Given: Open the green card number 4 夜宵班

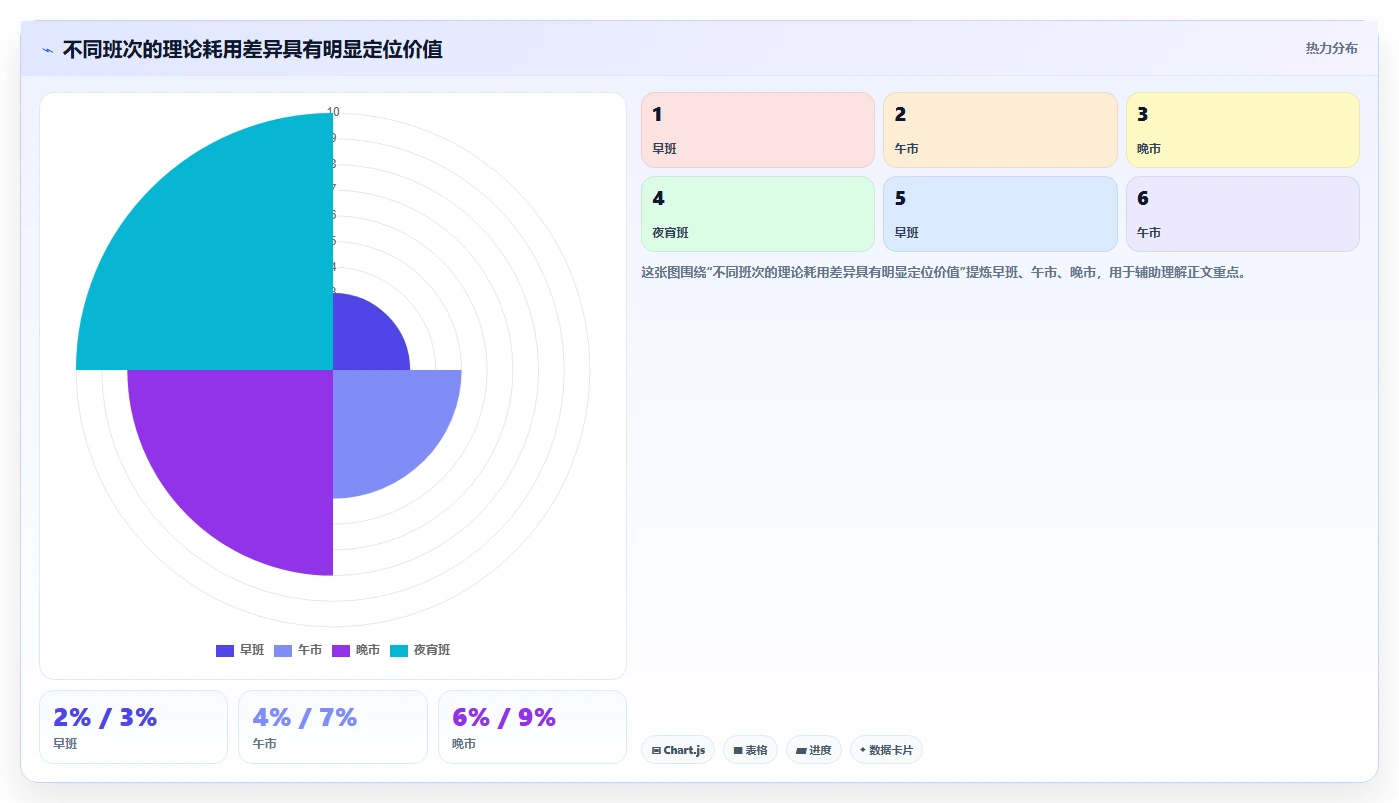Looking at the screenshot, I should (x=757, y=214).
